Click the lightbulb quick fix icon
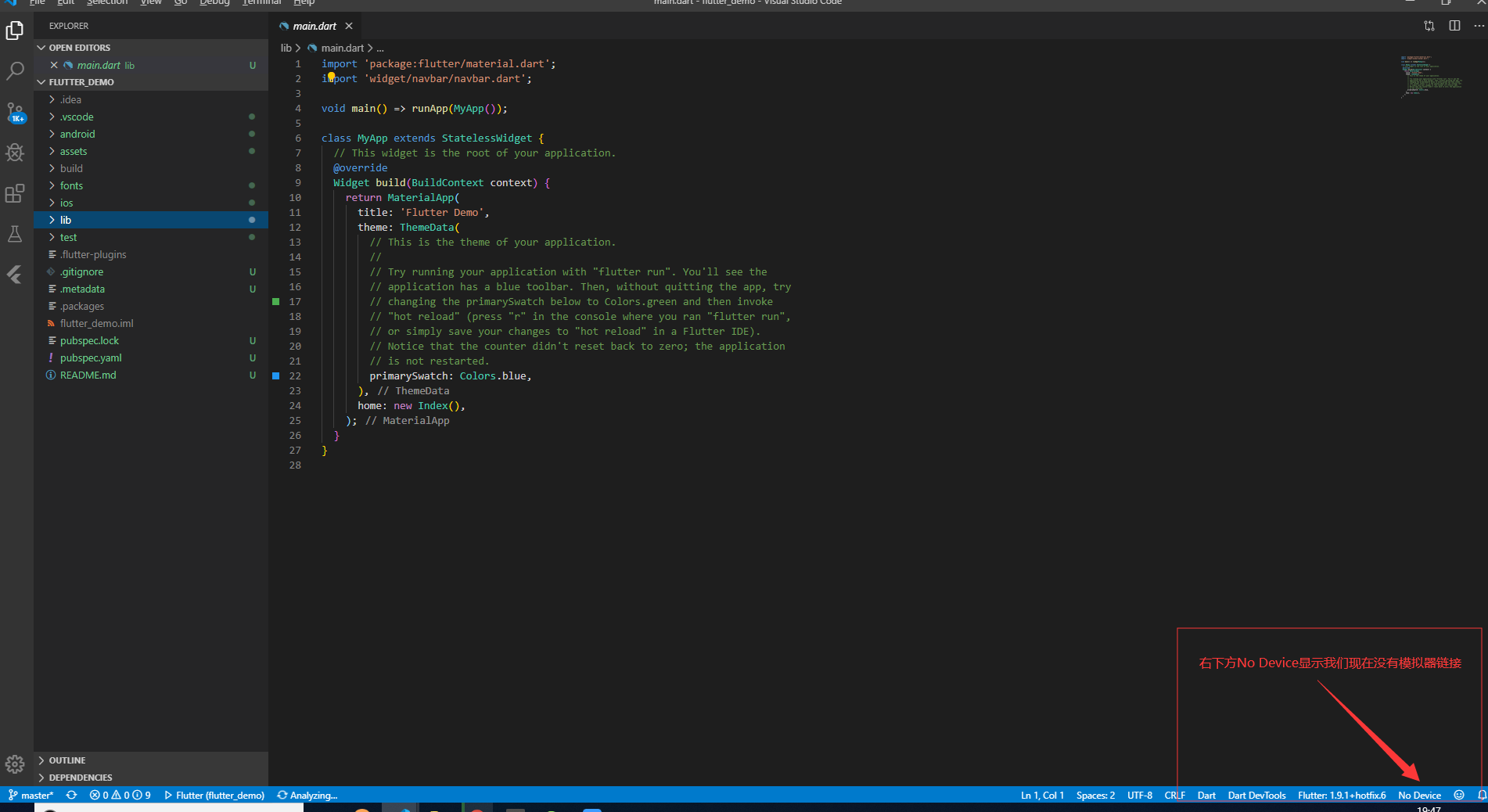The width and height of the screenshot is (1488, 812). [331, 77]
